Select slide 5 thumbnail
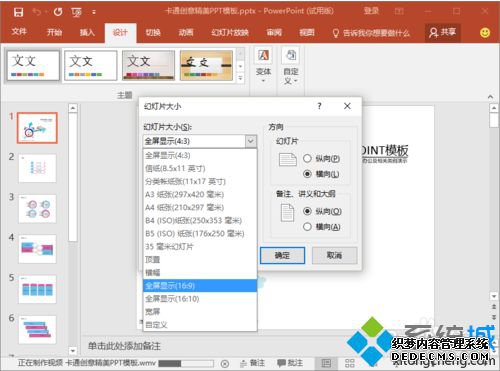Screen dimensions: 500x371 click(37, 289)
